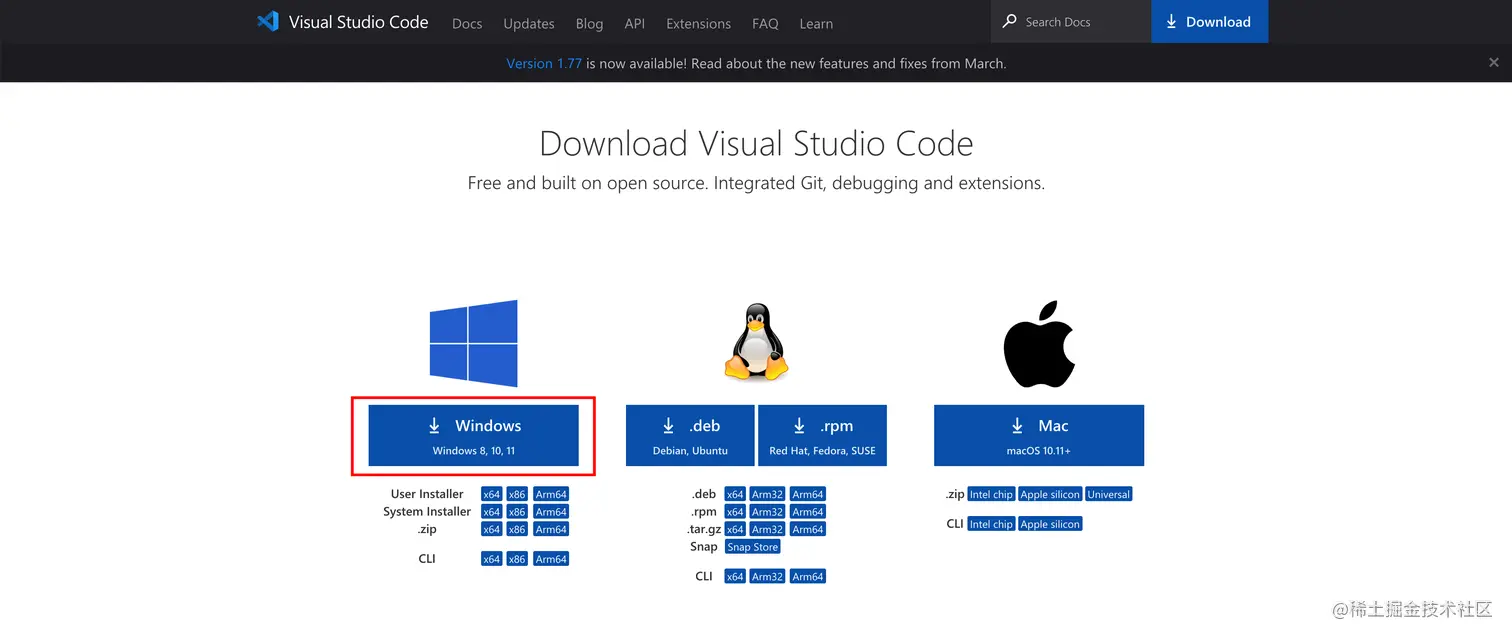Image resolution: width=1512 pixels, height=639 pixels.
Task: Click the 'Download Visual Studio Code' heading
Action: coord(756,143)
